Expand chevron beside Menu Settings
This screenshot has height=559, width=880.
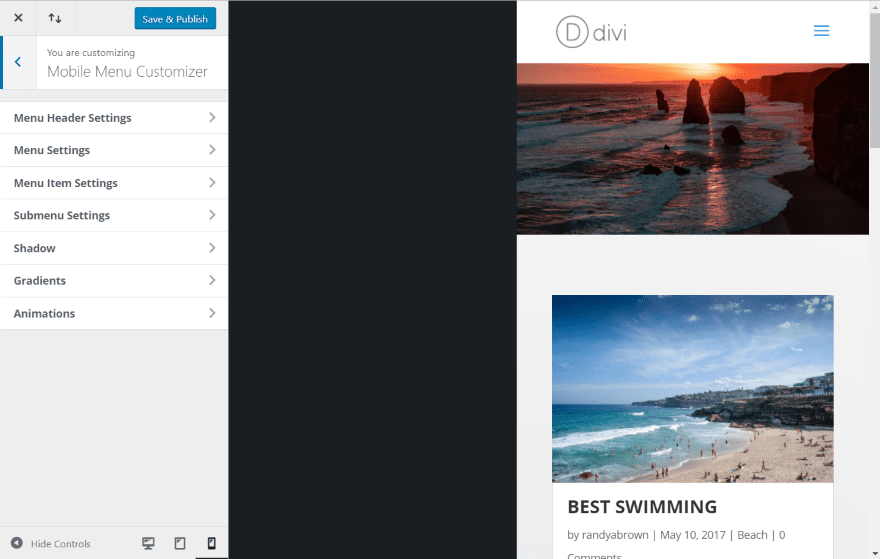(212, 150)
